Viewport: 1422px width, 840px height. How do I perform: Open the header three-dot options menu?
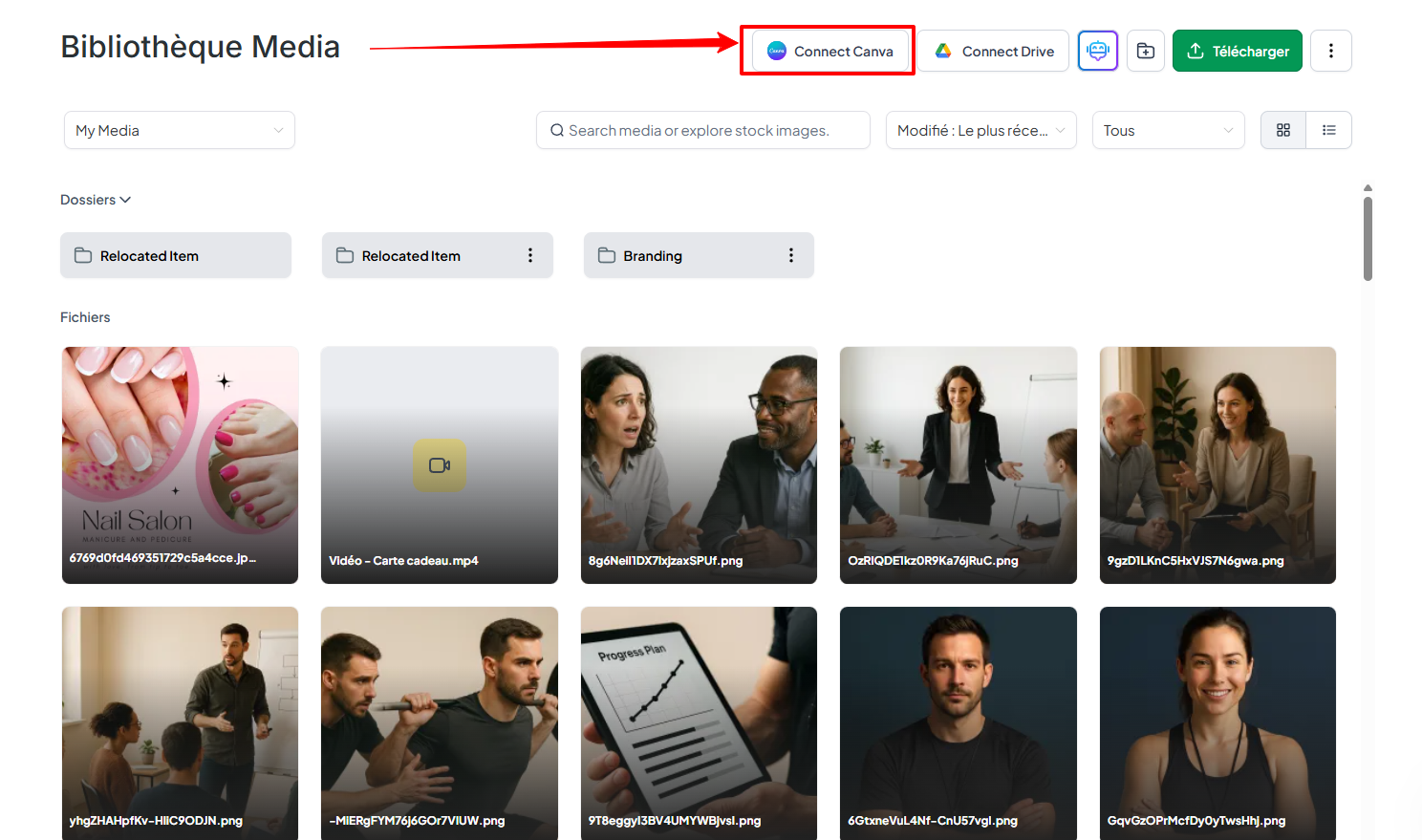[1330, 51]
